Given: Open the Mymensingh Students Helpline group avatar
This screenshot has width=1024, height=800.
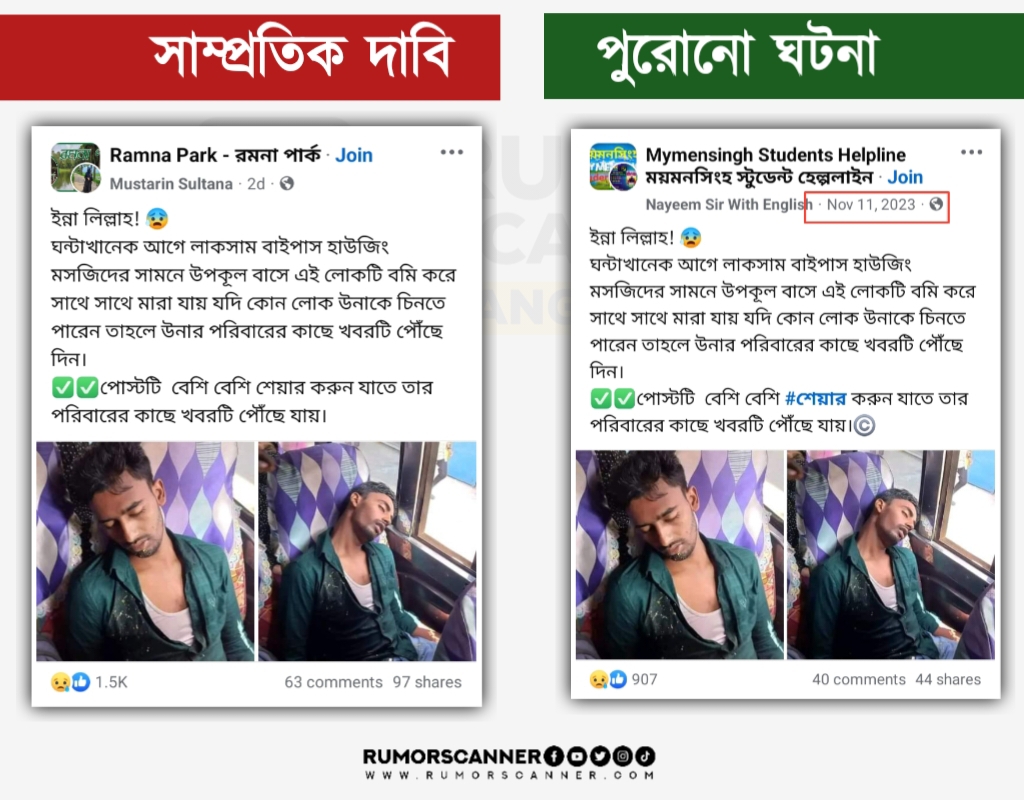Looking at the screenshot, I should (613, 167).
